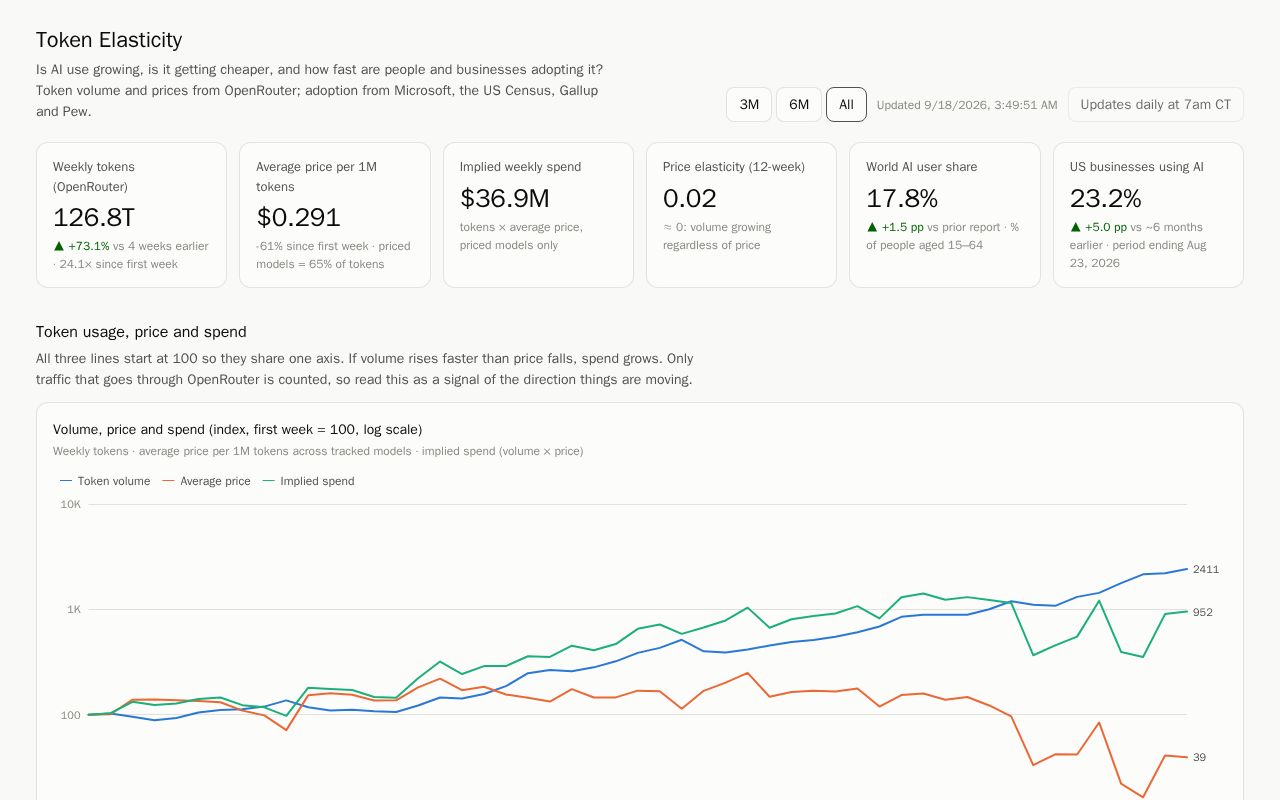Click the "1K" y-axis label
1280x800 pixels.
pos(74,609)
